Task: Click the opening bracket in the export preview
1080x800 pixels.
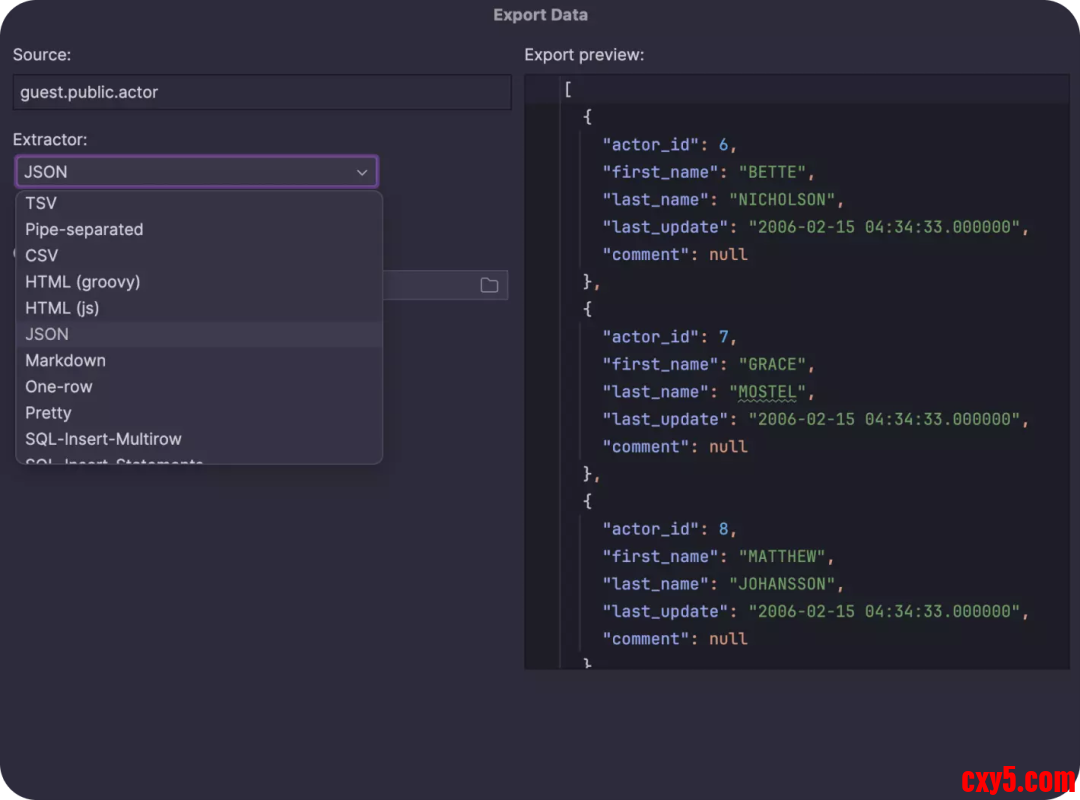Action: tap(568, 89)
